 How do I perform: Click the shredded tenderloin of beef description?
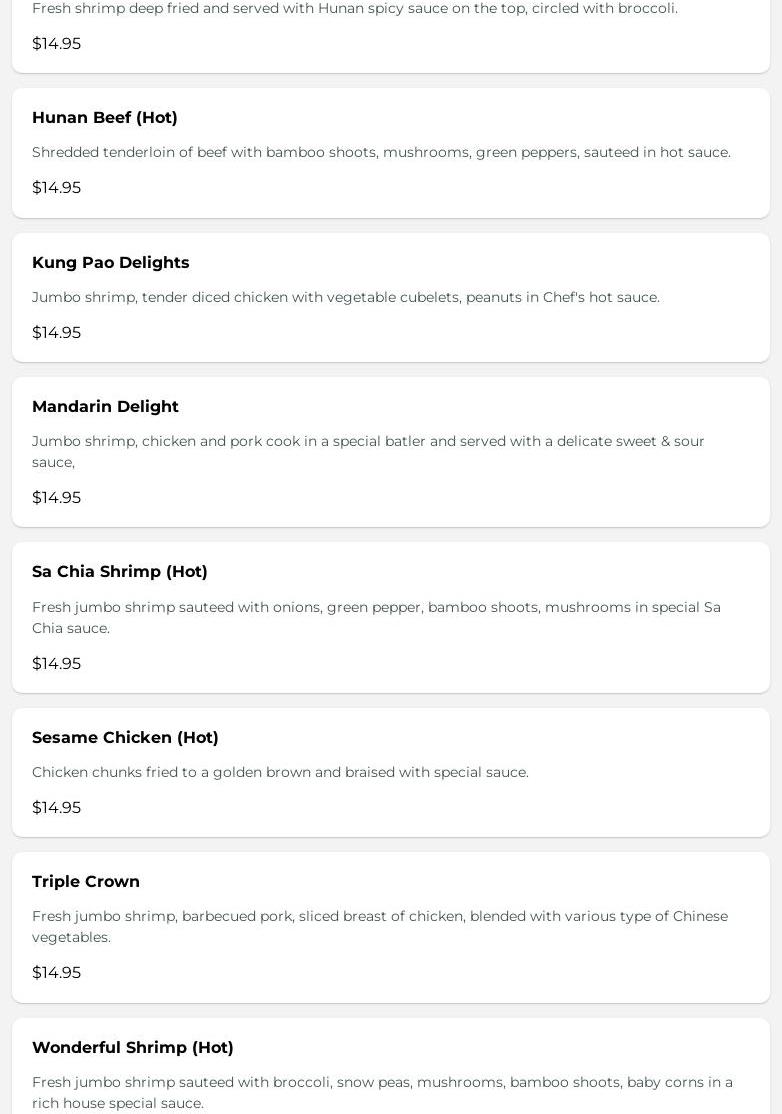(381, 152)
